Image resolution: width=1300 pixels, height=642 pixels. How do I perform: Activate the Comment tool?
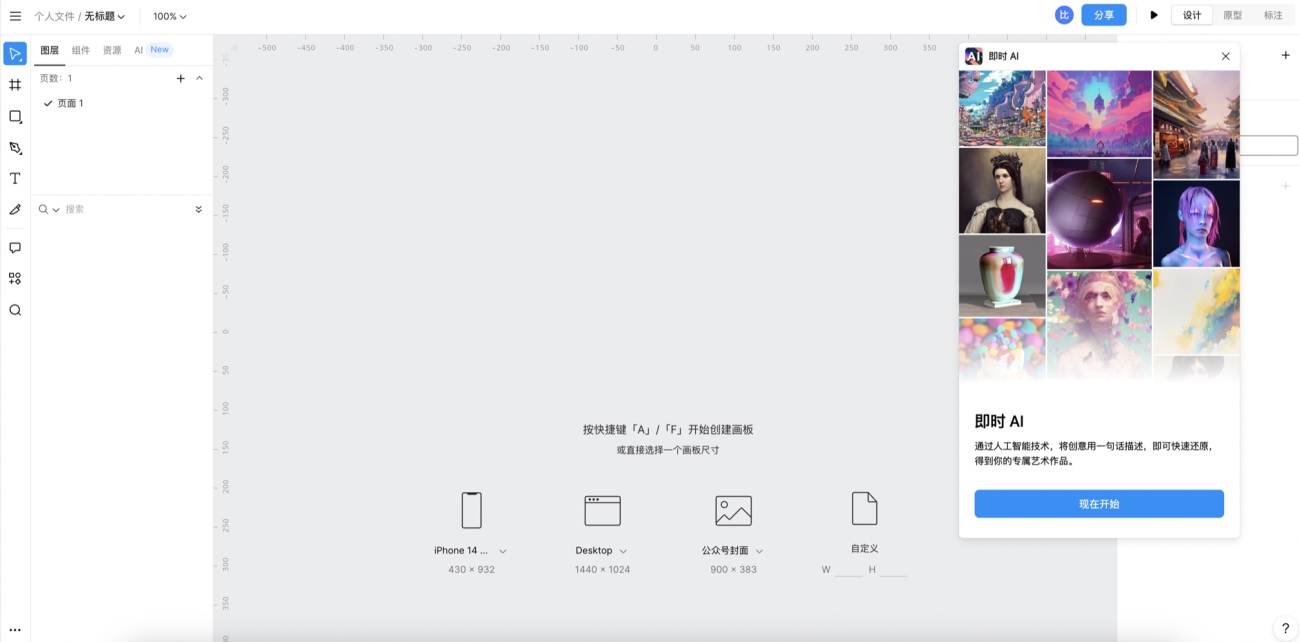click(15, 248)
